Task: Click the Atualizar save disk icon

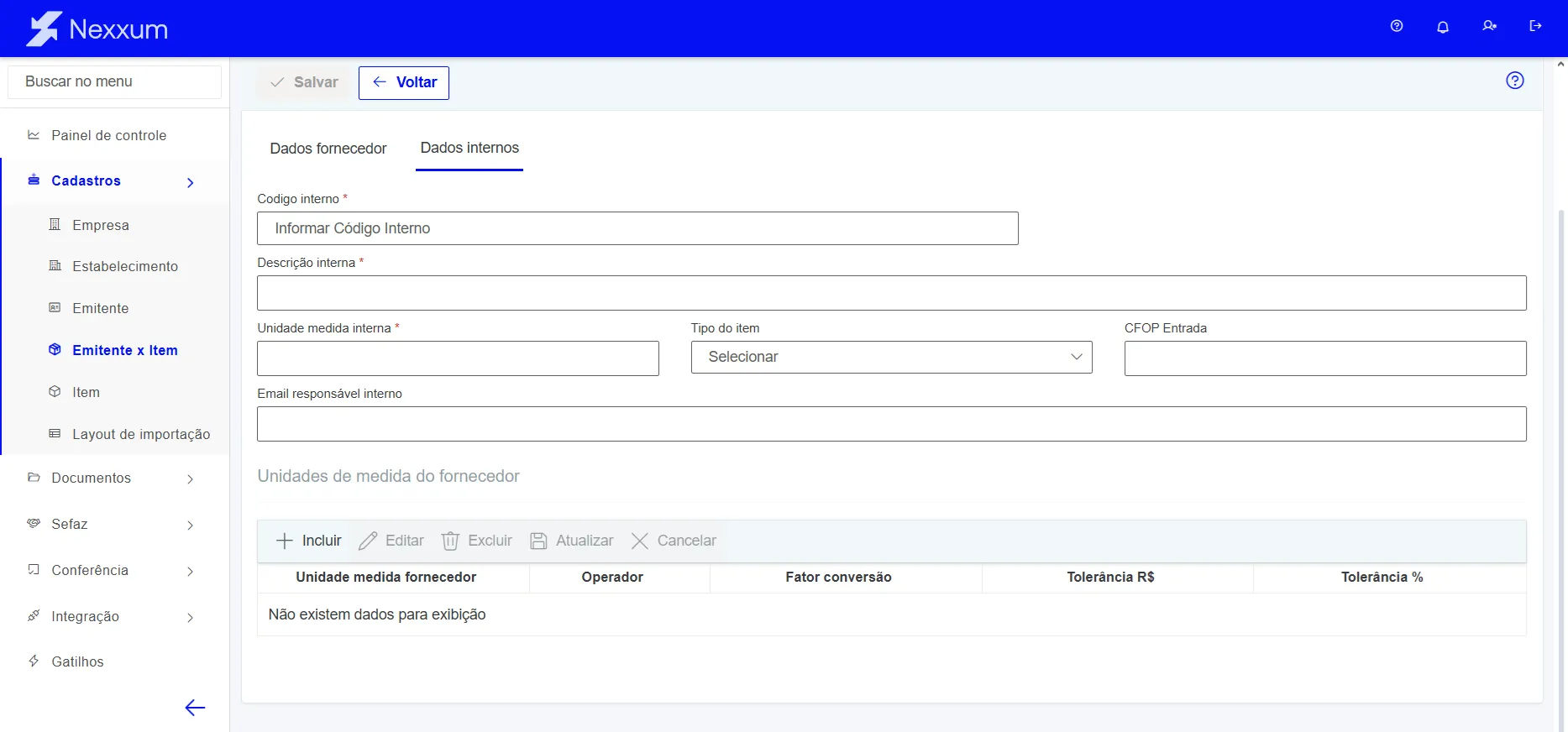Action: (x=538, y=541)
